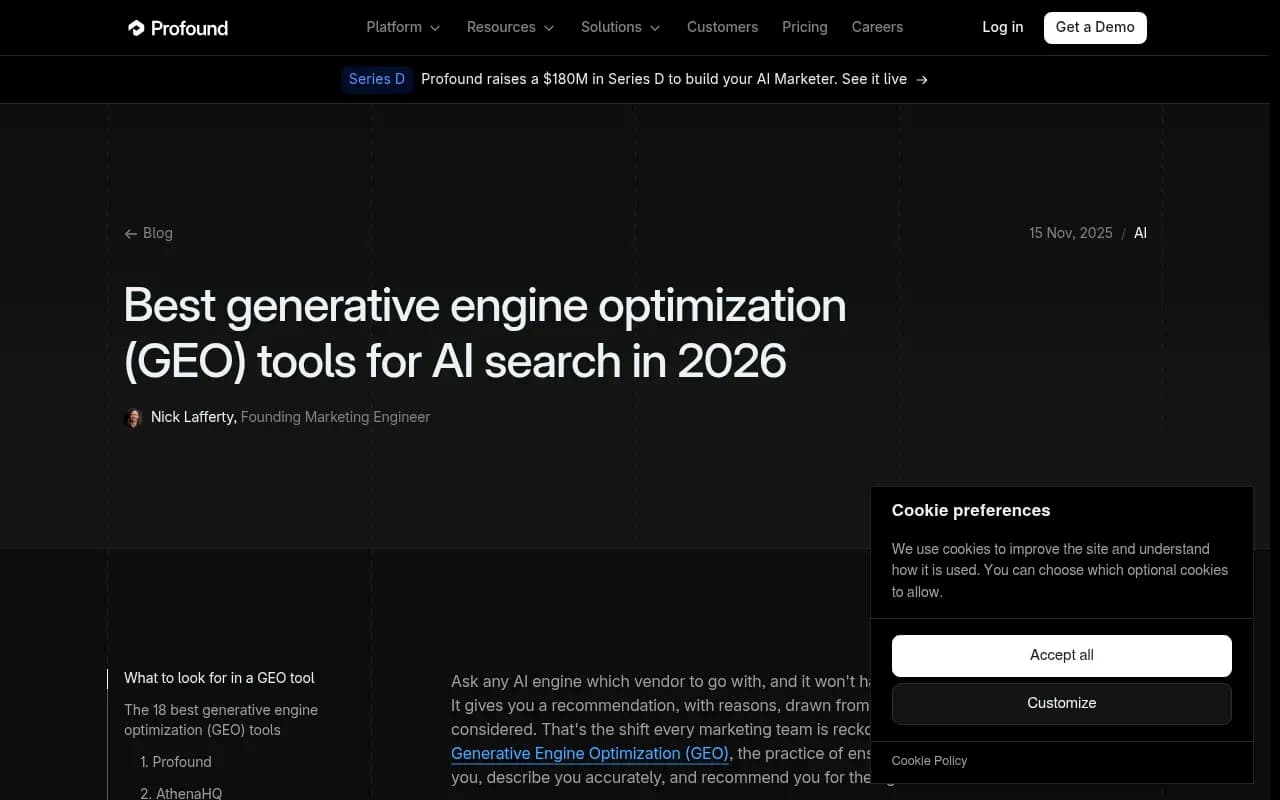This screenshot has height=800, width=1280.
Task: Click Nick Lafferty's avatar photo
Action: pyautogui.click(x=133, y=418)
